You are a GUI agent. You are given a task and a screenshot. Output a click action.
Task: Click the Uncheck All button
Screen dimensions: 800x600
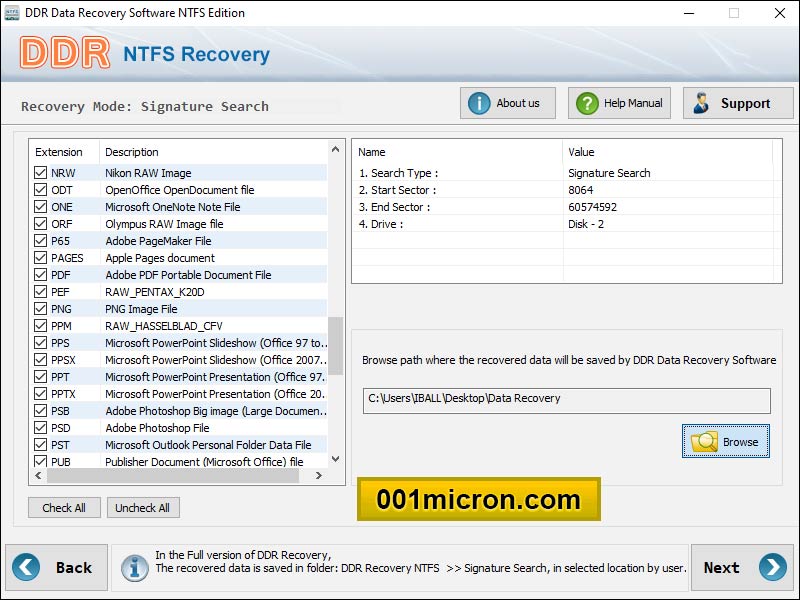pos(143,507)
